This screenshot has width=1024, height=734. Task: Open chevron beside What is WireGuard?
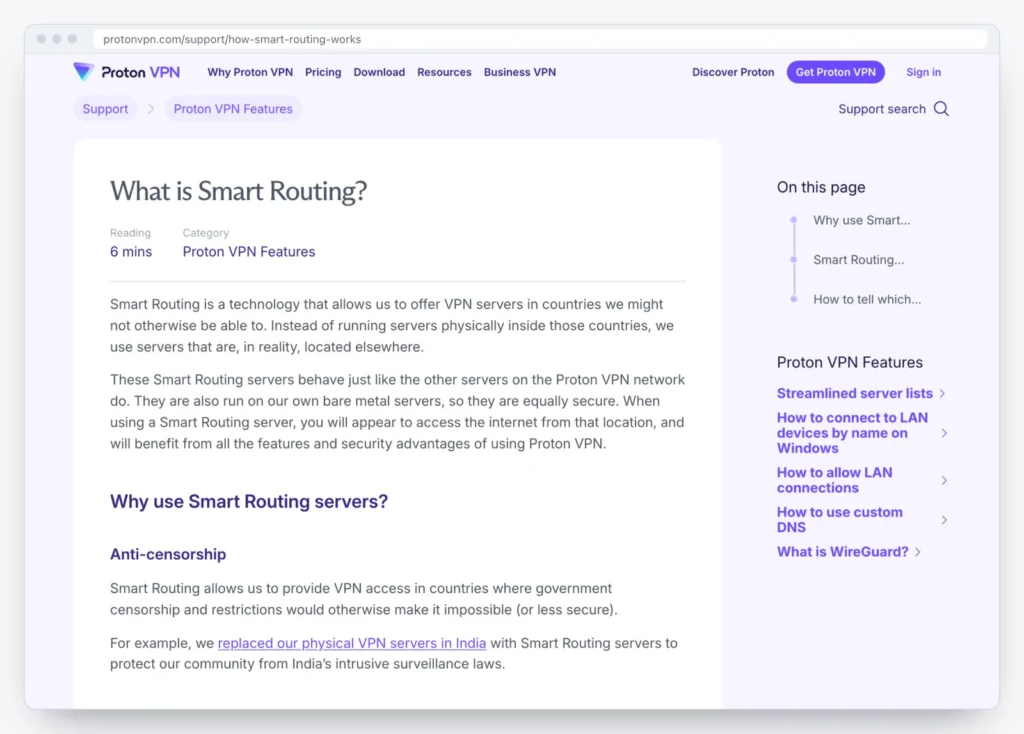coord(918,552)
